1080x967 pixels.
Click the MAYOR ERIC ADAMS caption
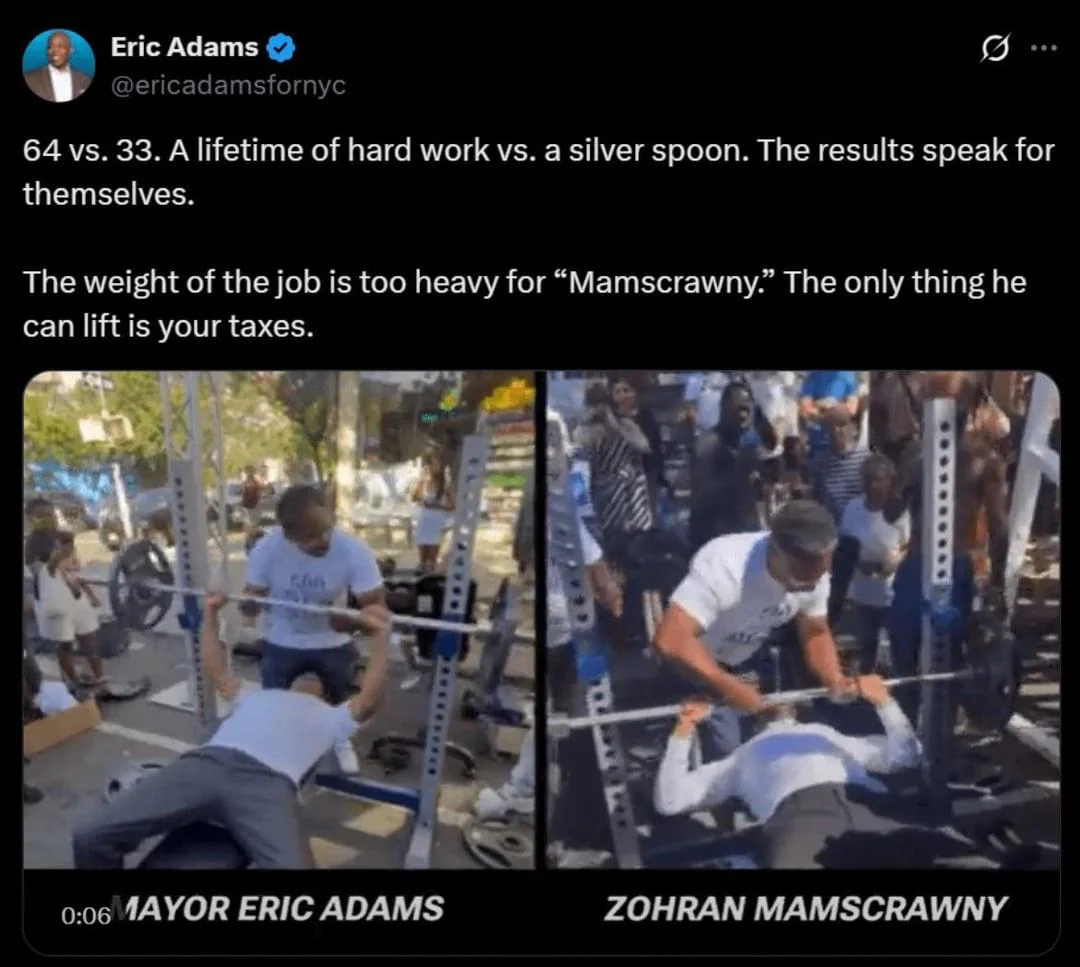click(278, 908)
